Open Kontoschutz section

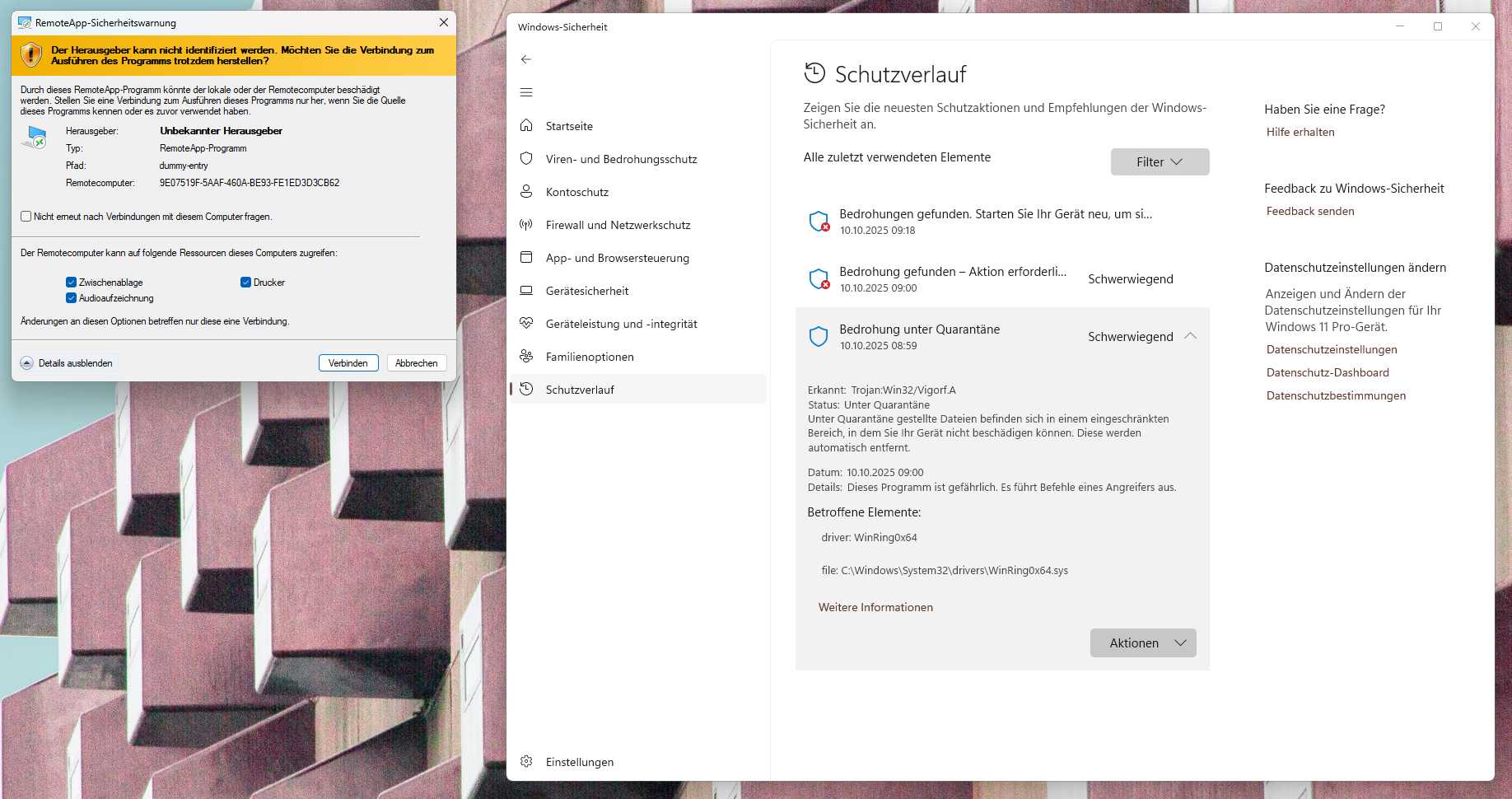pyautogui.click(x=638, y=191)
